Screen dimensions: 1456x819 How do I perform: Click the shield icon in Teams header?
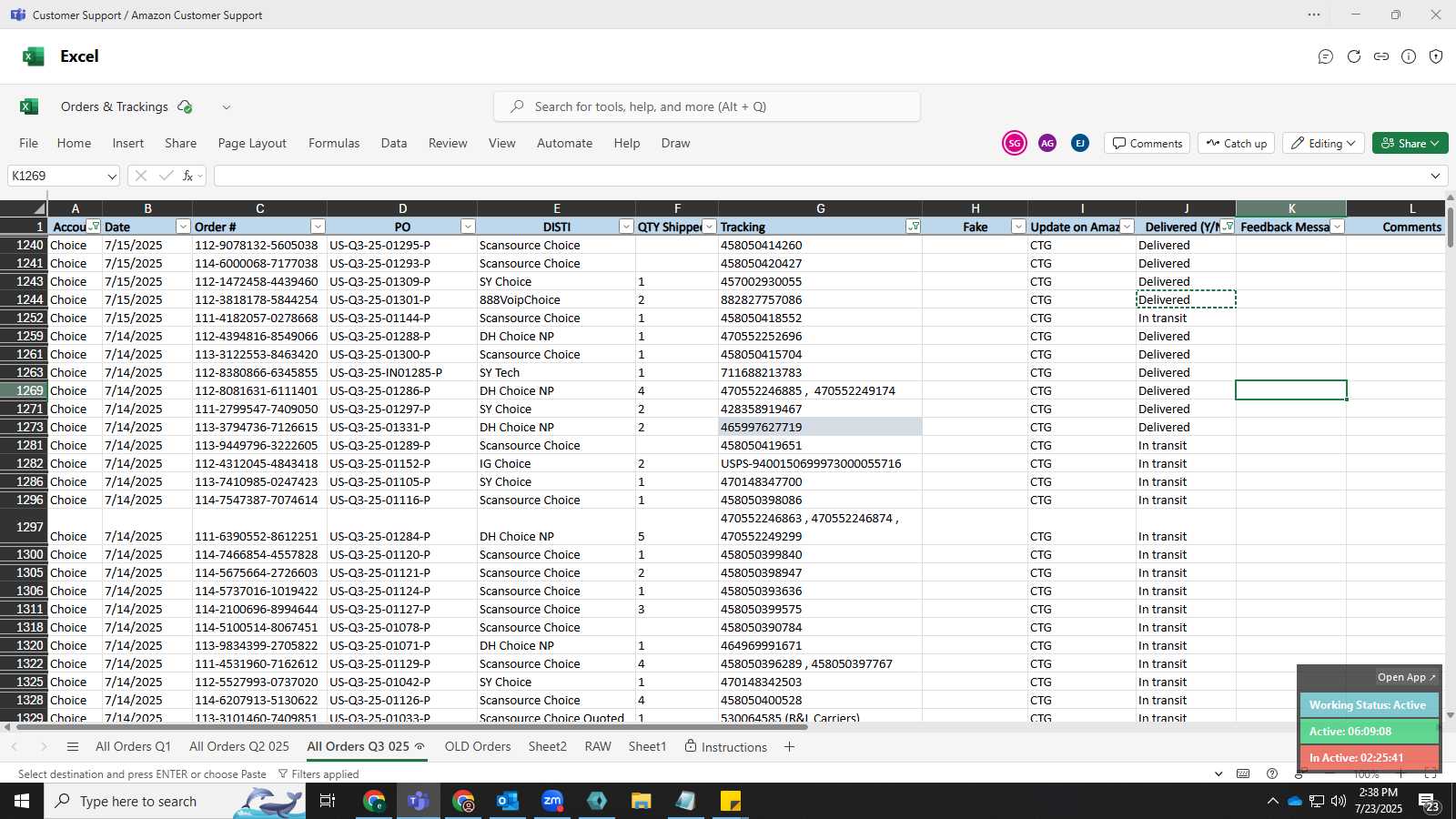(1436, 56)
